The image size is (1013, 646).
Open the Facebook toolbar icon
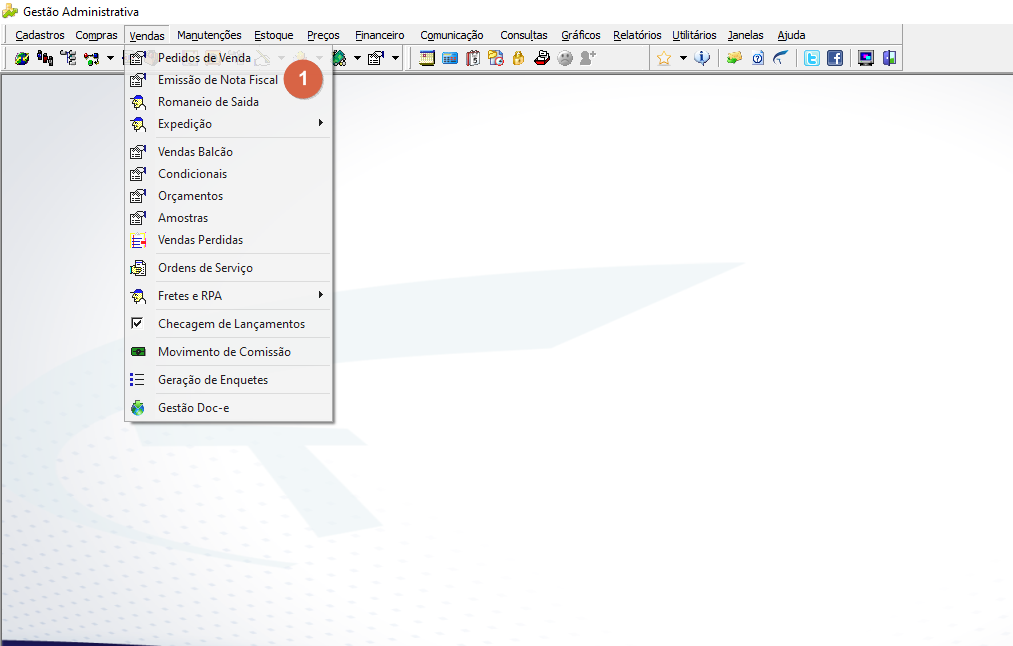835,58
